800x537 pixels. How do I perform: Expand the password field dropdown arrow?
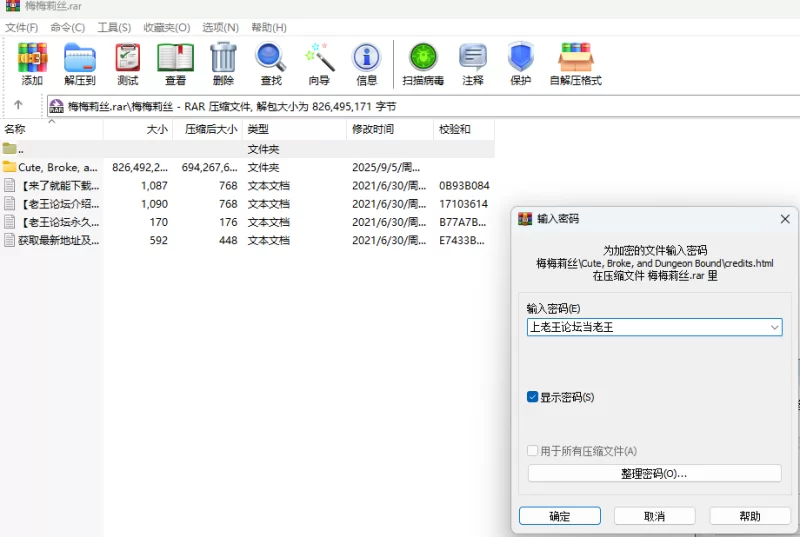(x=774, y=327)
